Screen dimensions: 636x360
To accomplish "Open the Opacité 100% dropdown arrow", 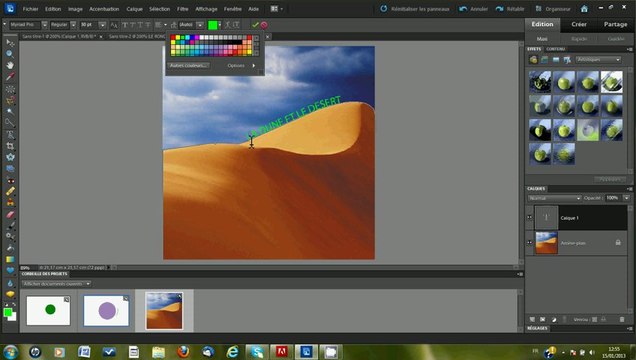I will [626, 198].
